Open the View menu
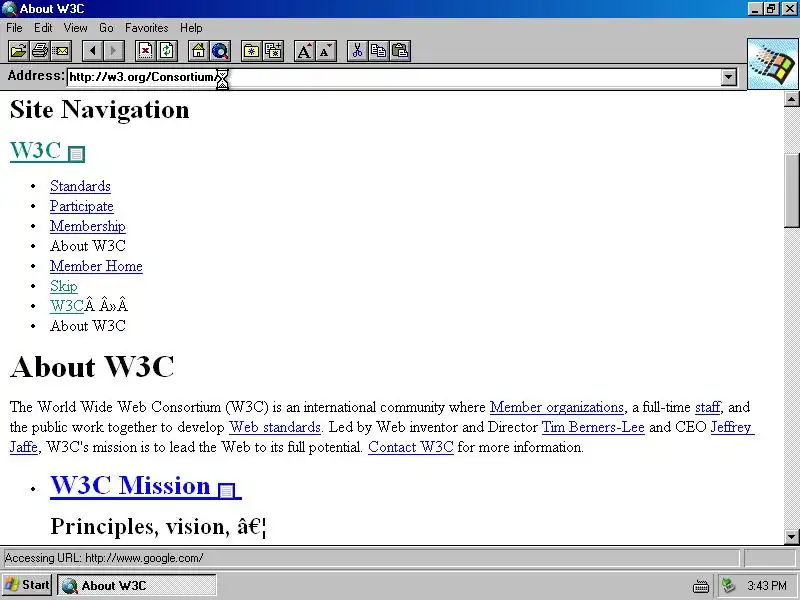The width and height of the screenshot is (800, 600). click(x=76, y=28)
